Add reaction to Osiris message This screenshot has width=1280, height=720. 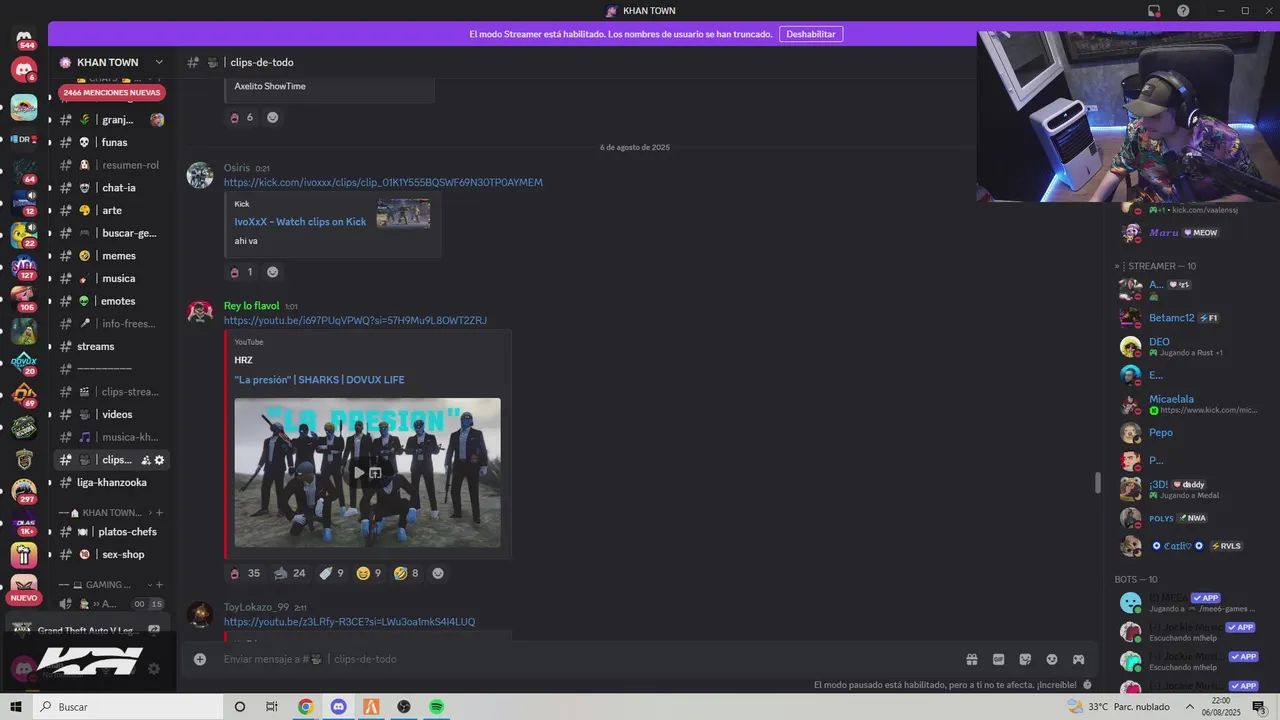272,272
